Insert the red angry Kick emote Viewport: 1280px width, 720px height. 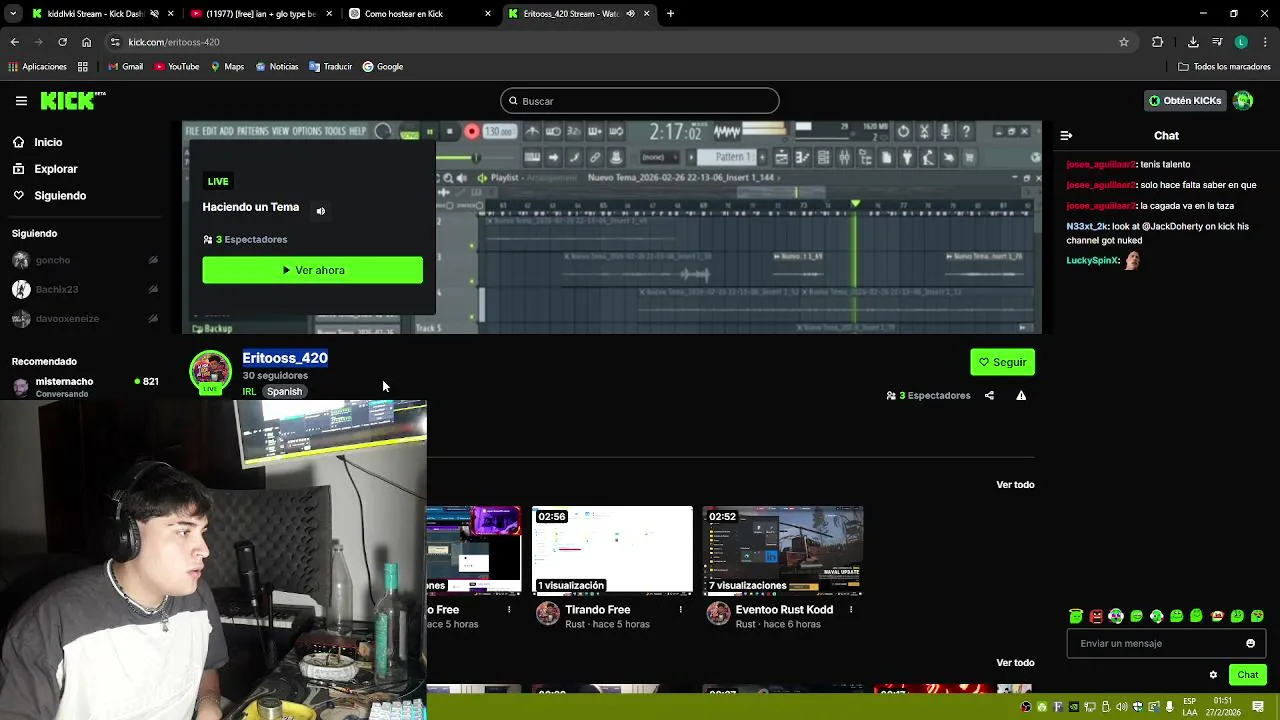coord(1096,616)
